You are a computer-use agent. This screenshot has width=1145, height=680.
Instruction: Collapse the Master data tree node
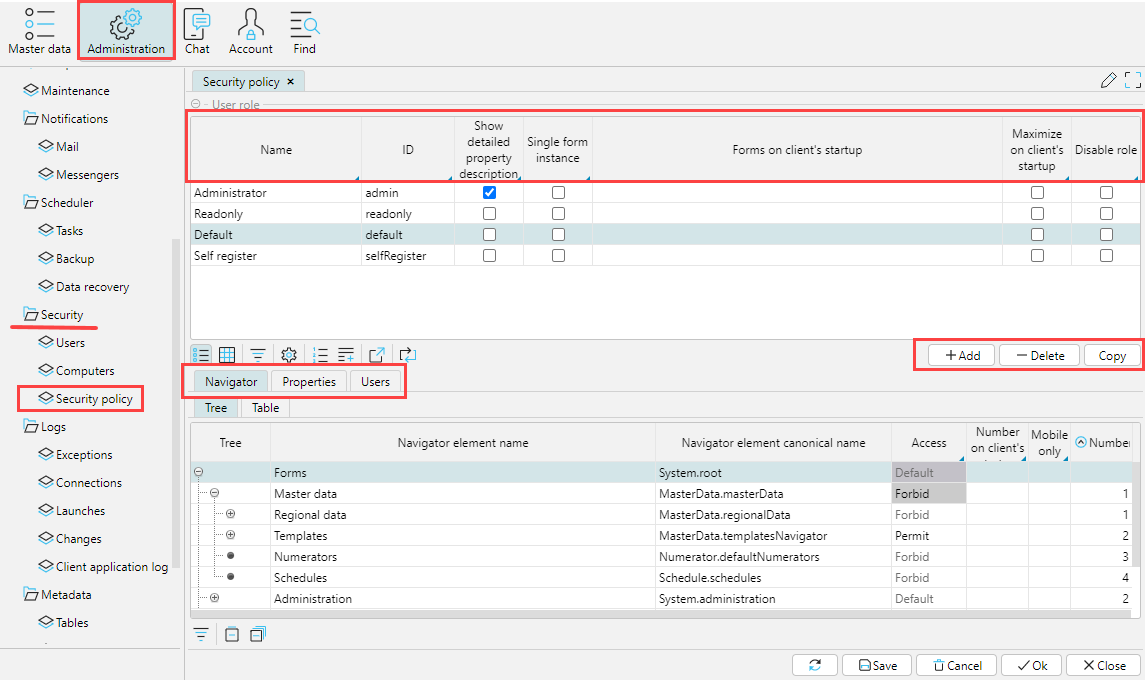click(x=214, y=494)
